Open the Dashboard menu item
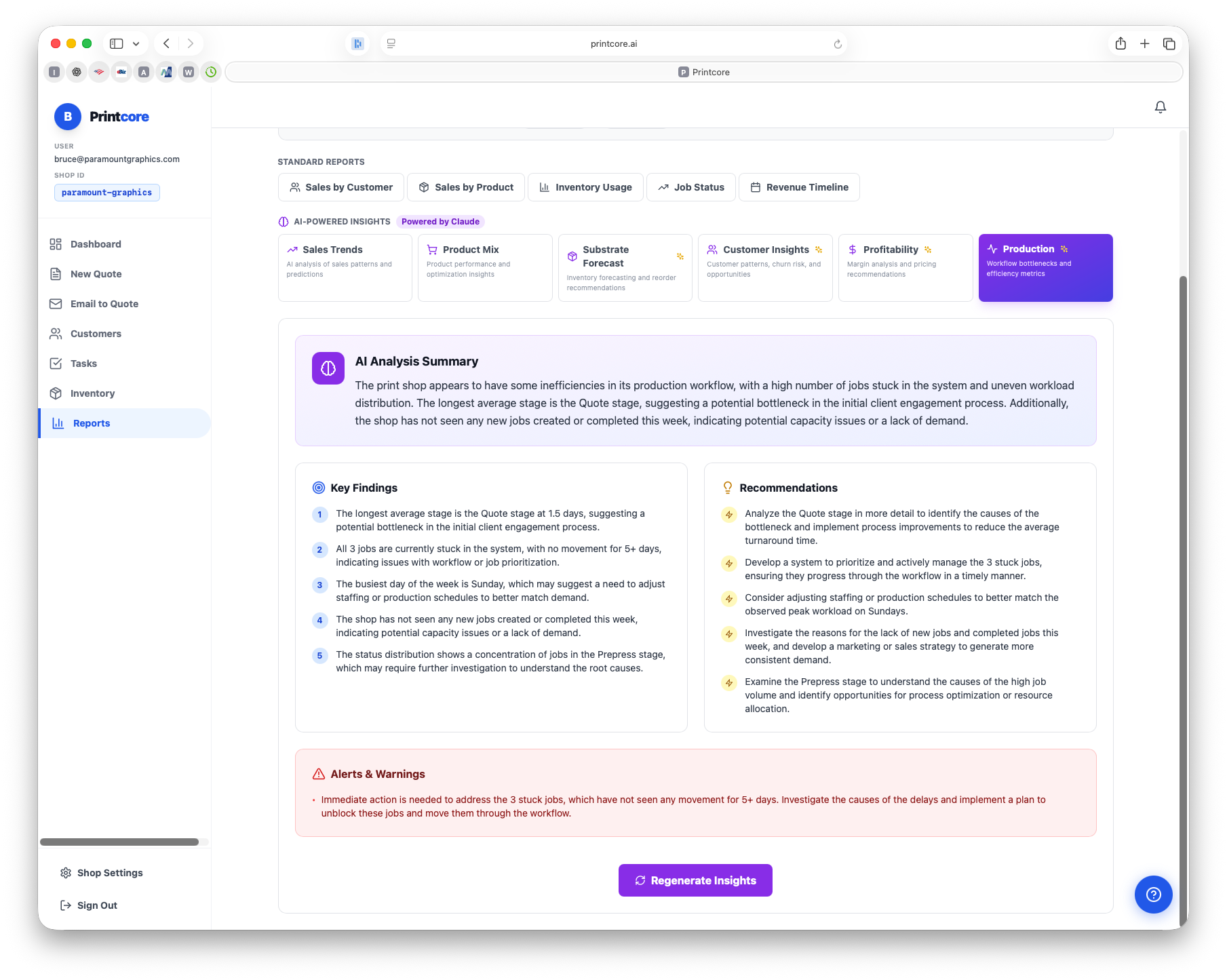Viewport: 1227px width, 980px height. coord(96,244)
